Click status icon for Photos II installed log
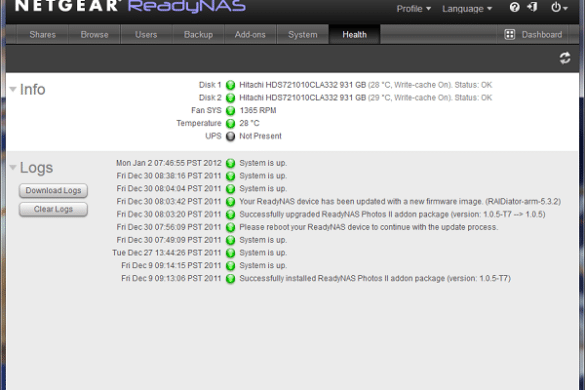 (231, 278)
